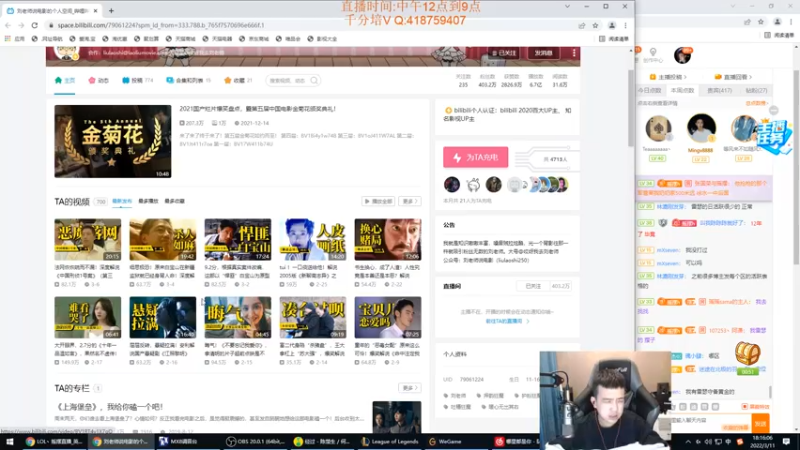Open the 主播任务 floating badge
The image size is (800, 450).
click(775, 136)
